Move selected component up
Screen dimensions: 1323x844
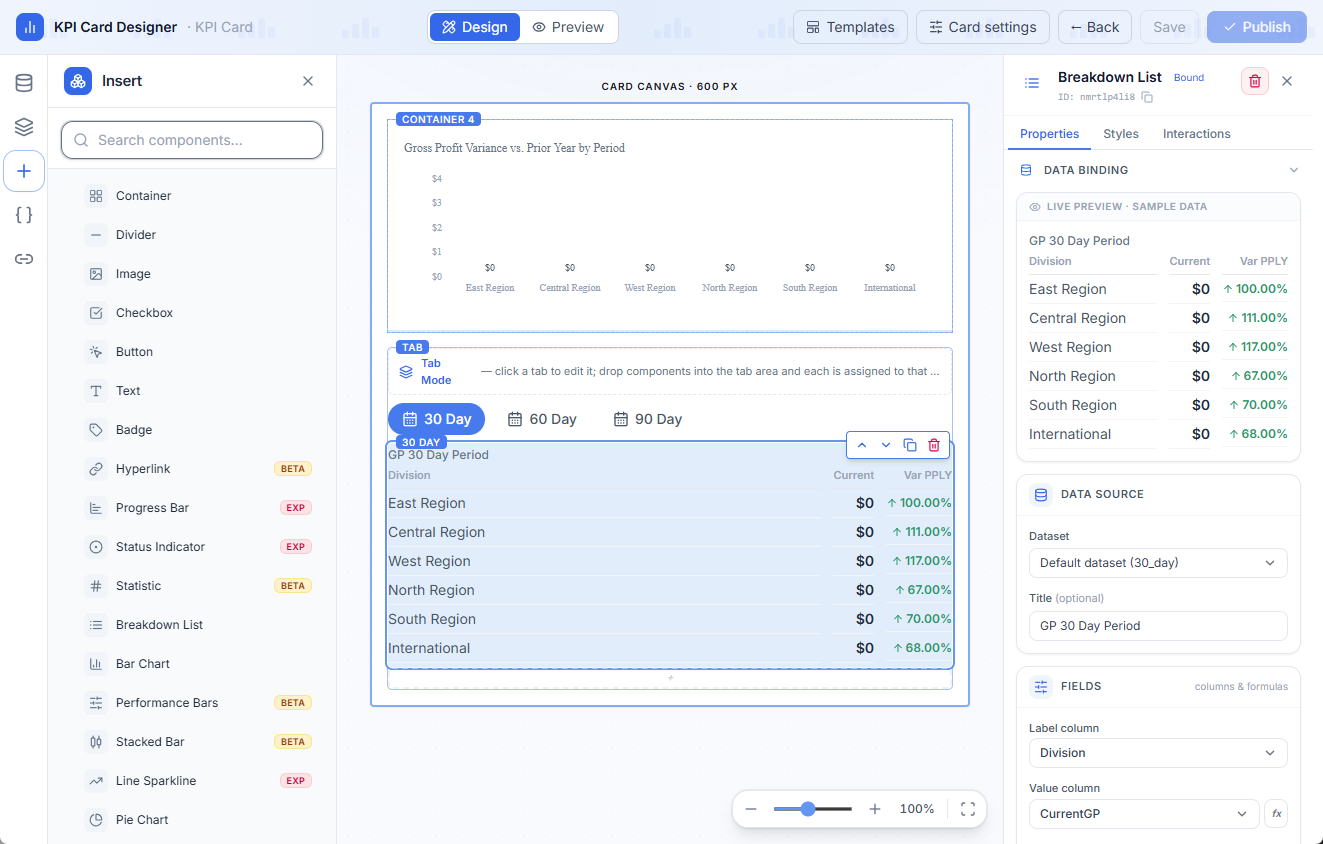(862, 445)
